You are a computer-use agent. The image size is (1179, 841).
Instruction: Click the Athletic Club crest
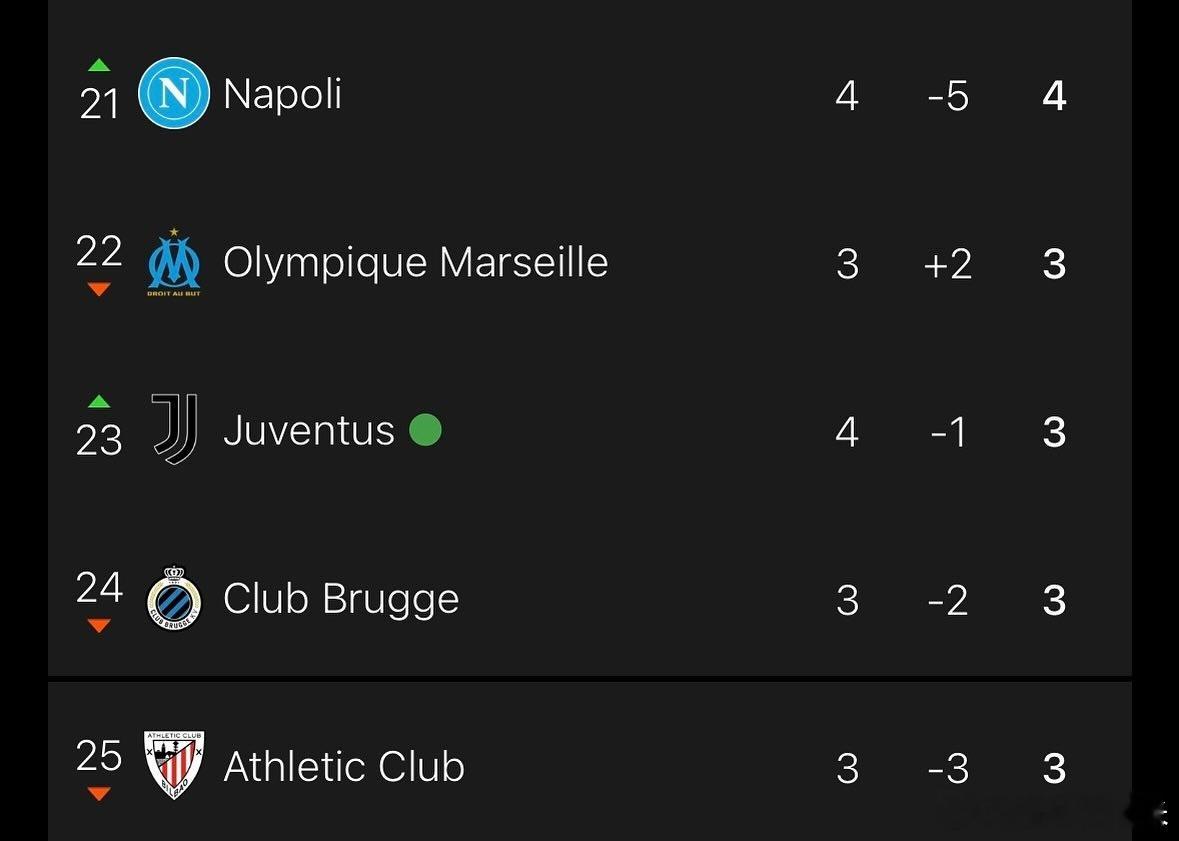click(x=174, y=766)
